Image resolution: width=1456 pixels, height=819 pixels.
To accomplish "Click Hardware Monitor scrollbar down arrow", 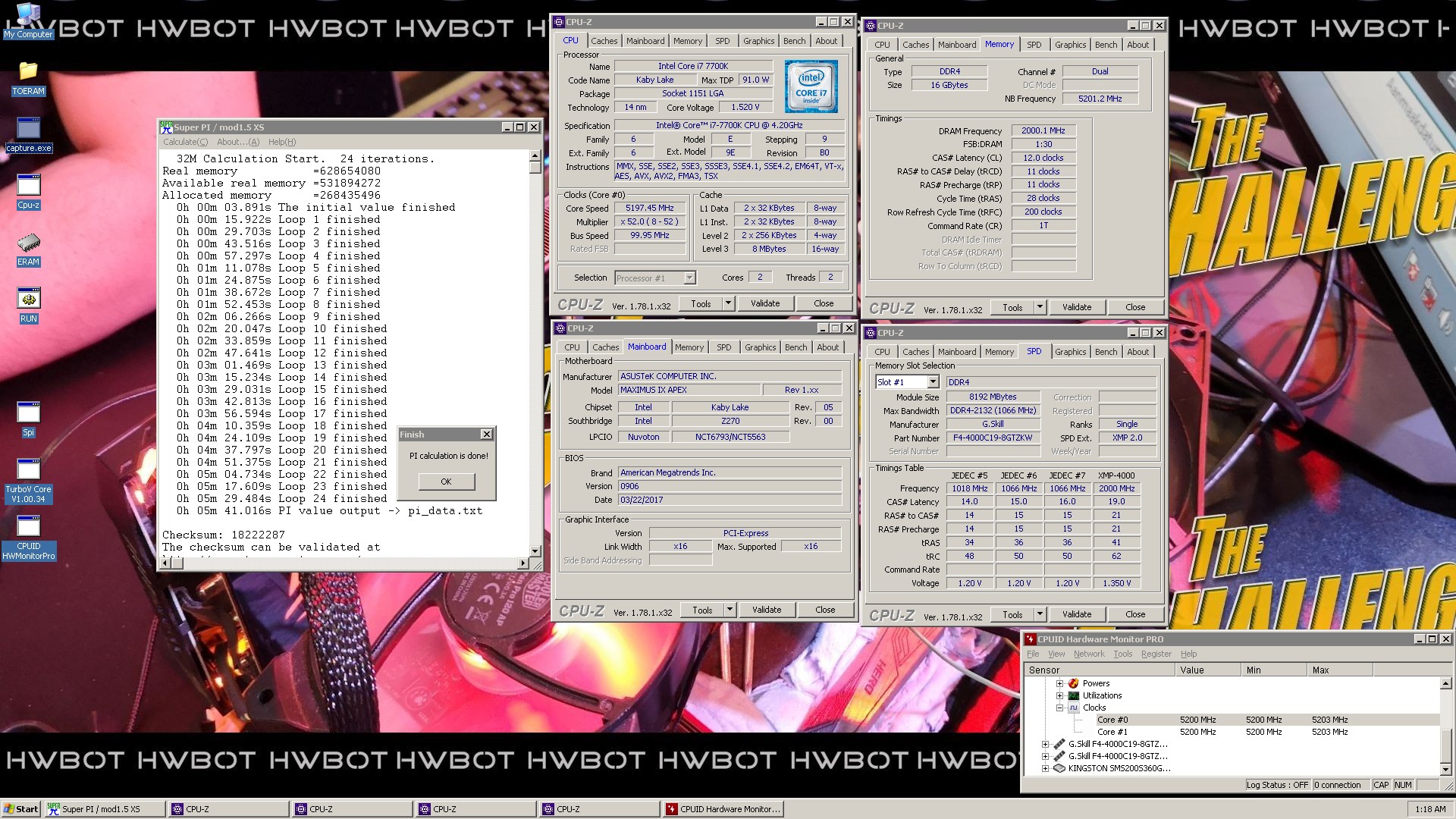I will 1445,769.
